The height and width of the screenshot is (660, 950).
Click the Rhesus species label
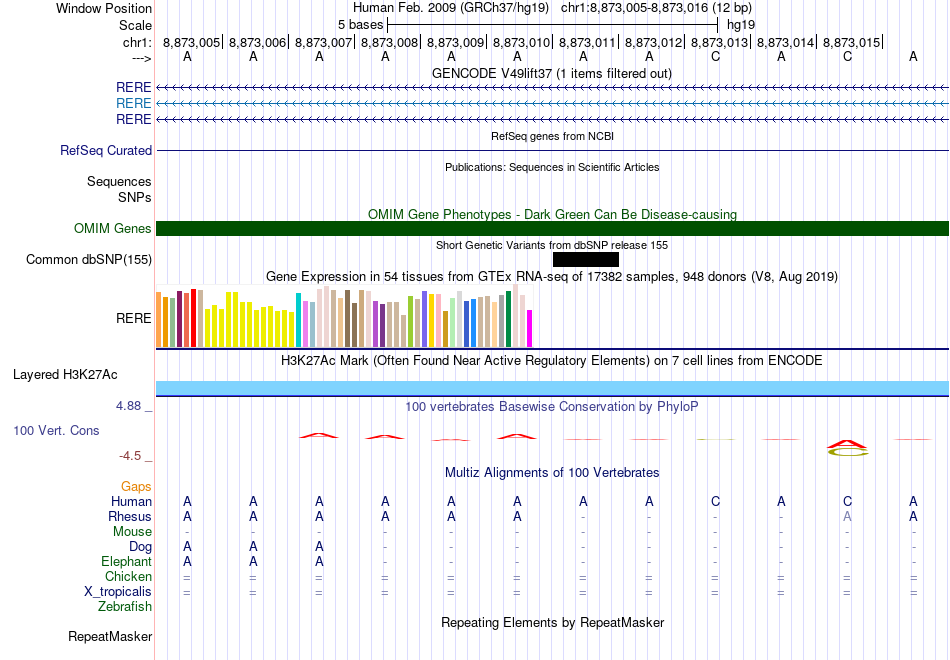point(130,516)
